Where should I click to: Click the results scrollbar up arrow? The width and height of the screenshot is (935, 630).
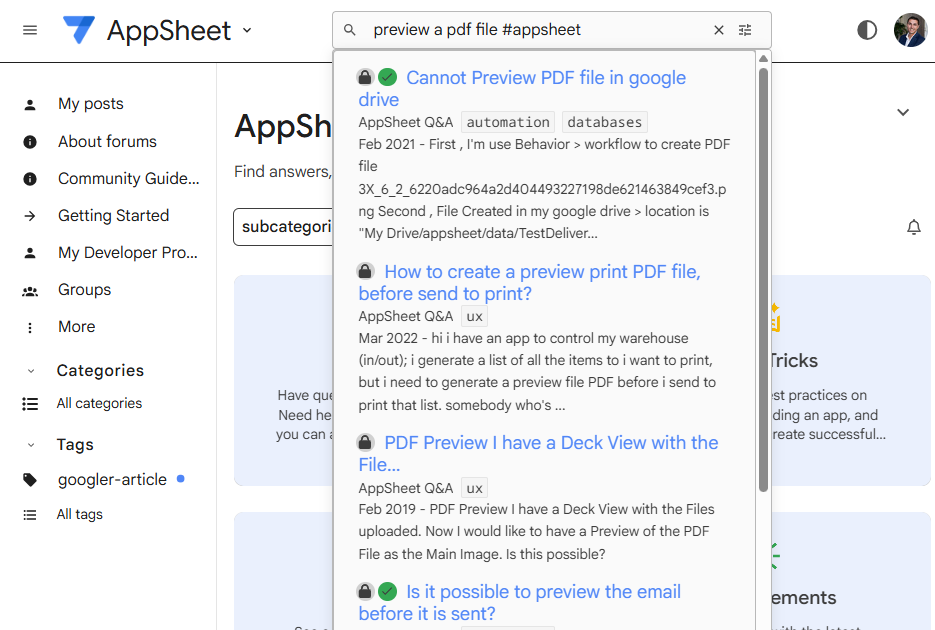pyautogui.click(x=763, y=58)
